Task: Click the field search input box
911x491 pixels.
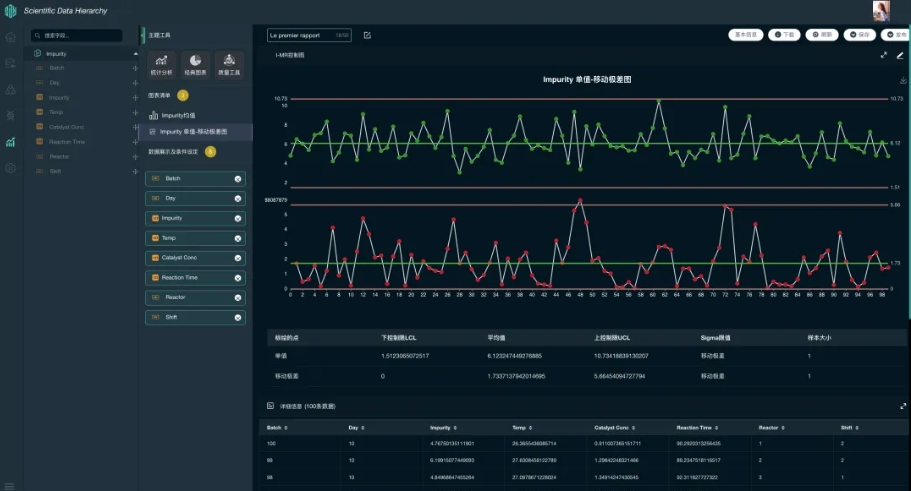Action: (x=79, y=35)
